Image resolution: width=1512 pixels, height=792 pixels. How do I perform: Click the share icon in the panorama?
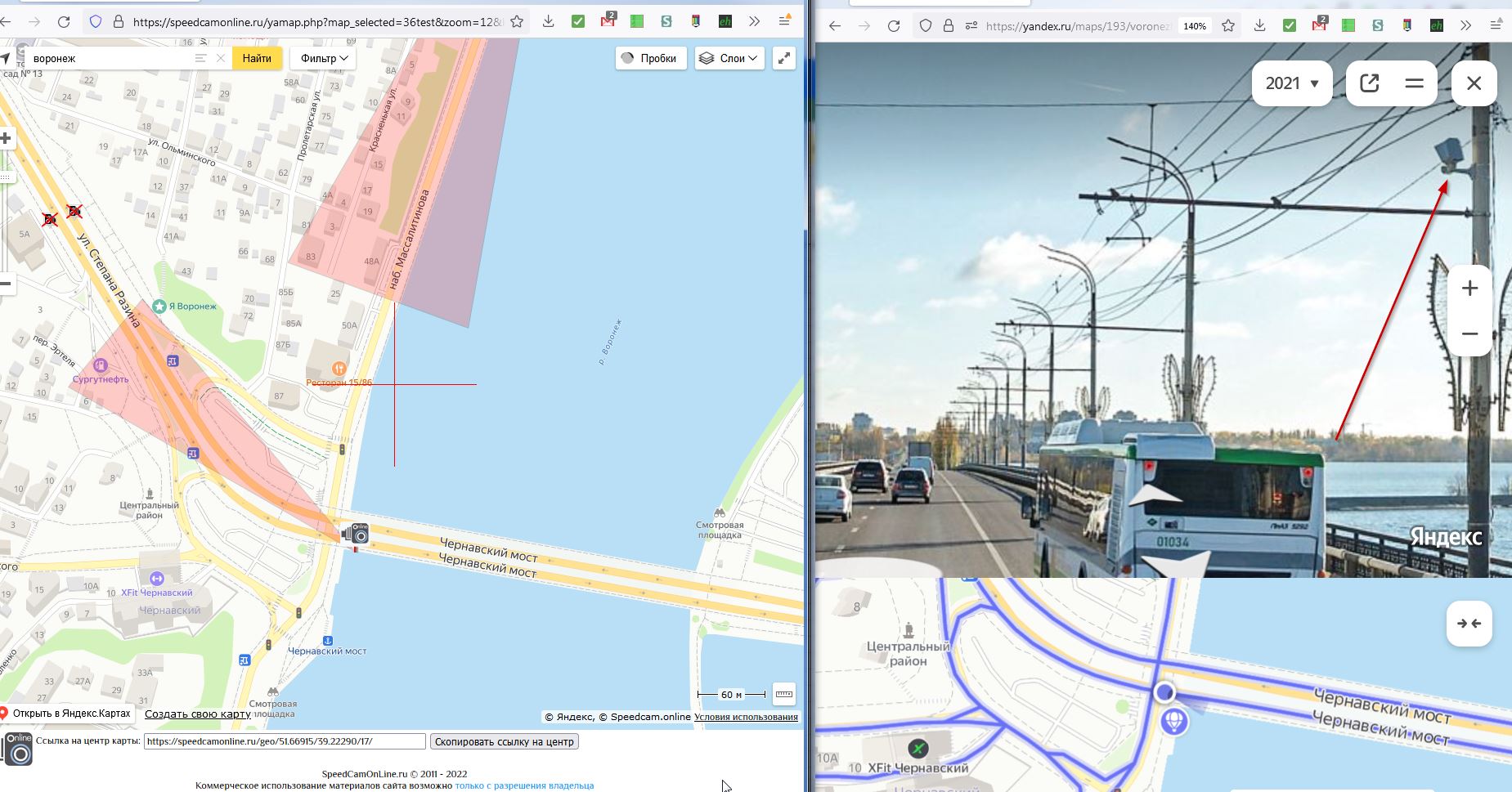point(1369,83)
